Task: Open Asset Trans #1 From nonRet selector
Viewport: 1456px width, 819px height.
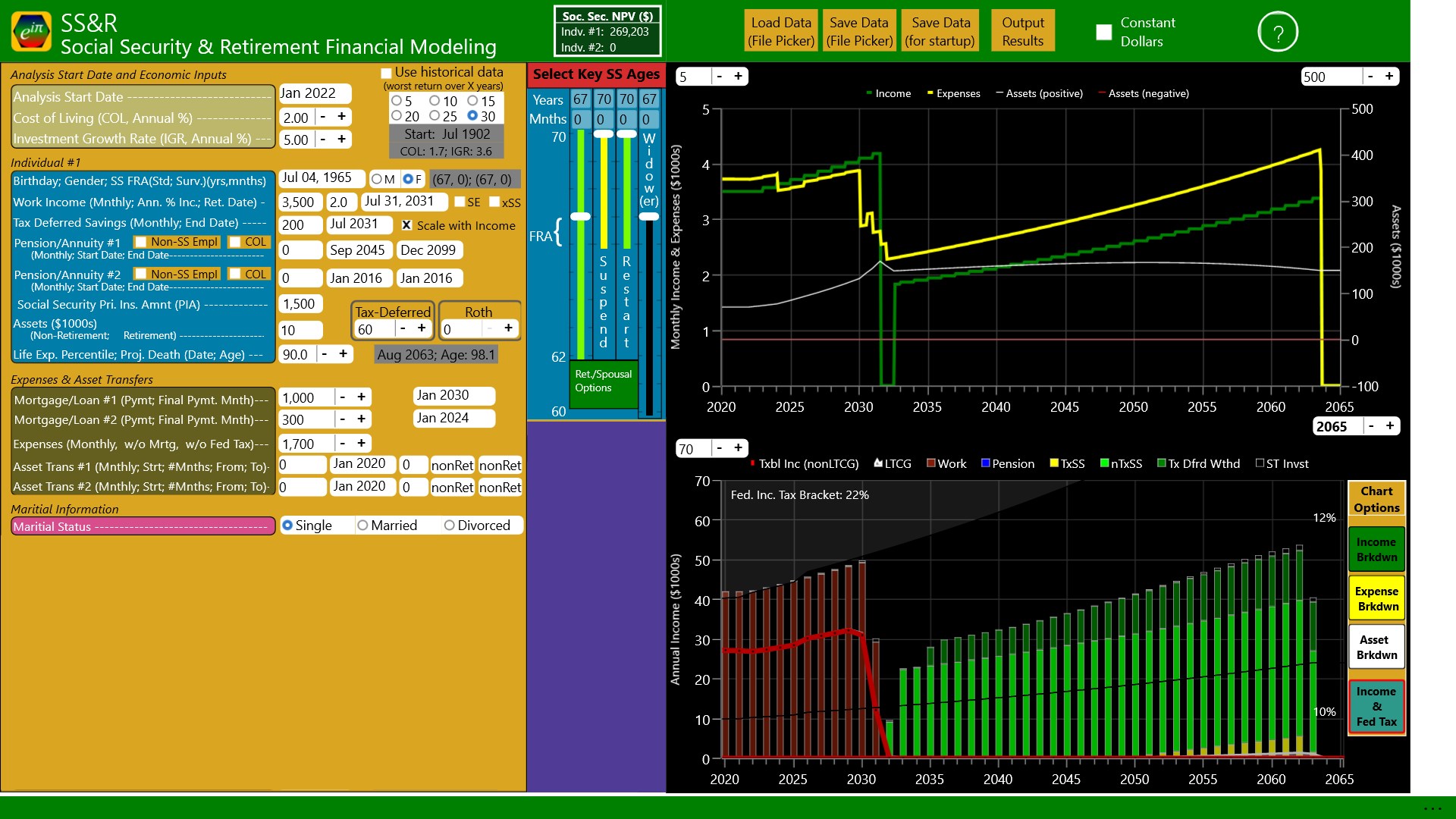Action: click(x=452, y=465)
